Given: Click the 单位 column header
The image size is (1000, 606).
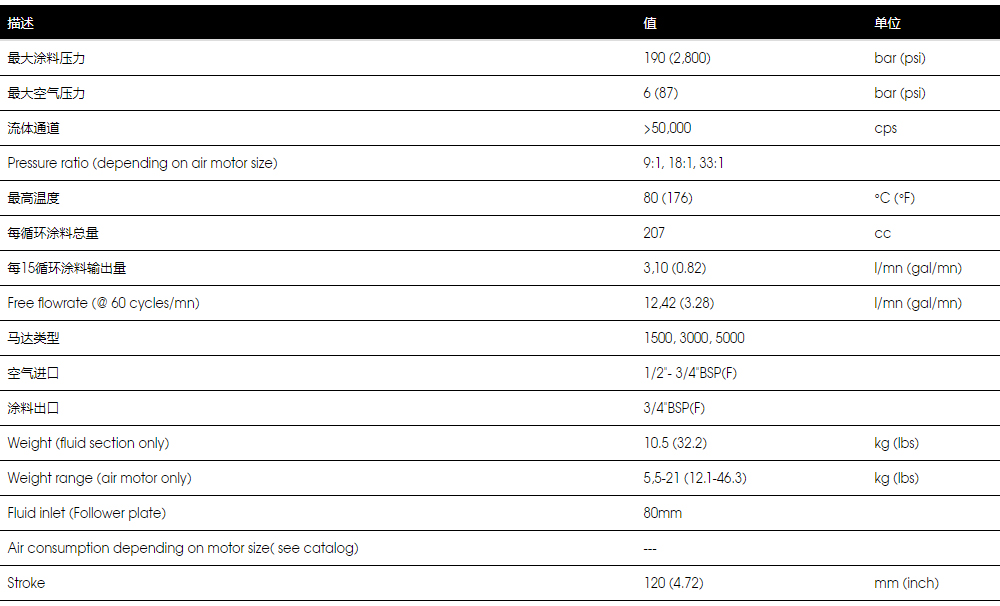Looking at the screenshot, I should 887,23.
